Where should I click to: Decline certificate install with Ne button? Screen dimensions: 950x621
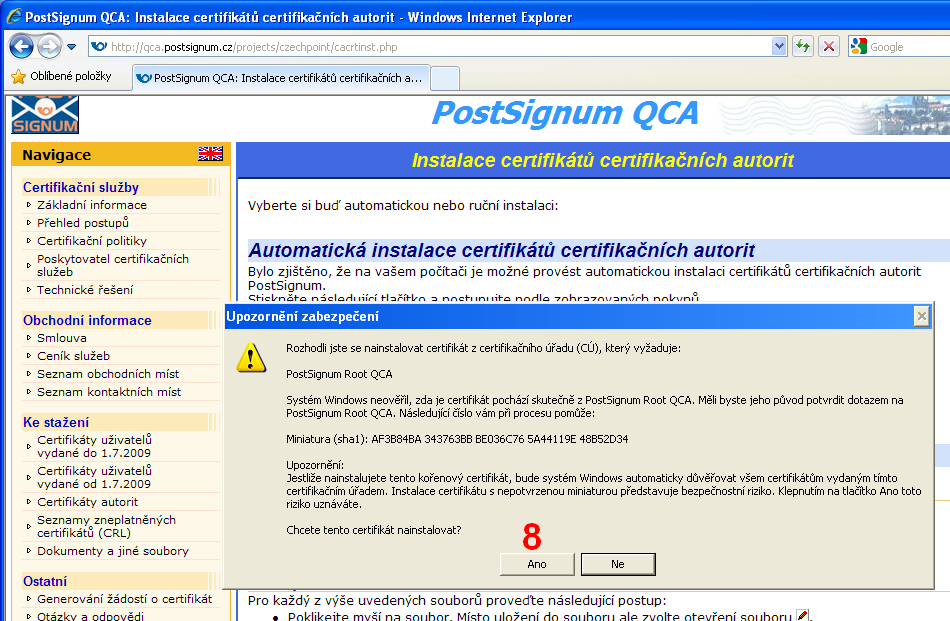(618, 564)
